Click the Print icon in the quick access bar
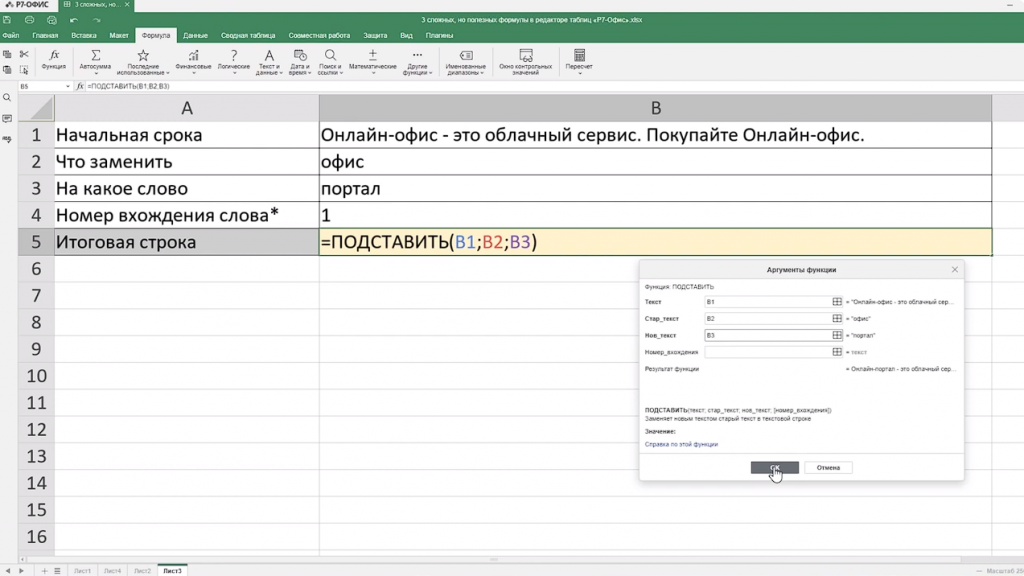Image resolution: width=1024 pixels, height=576 pixels. (x=29, y=20)
